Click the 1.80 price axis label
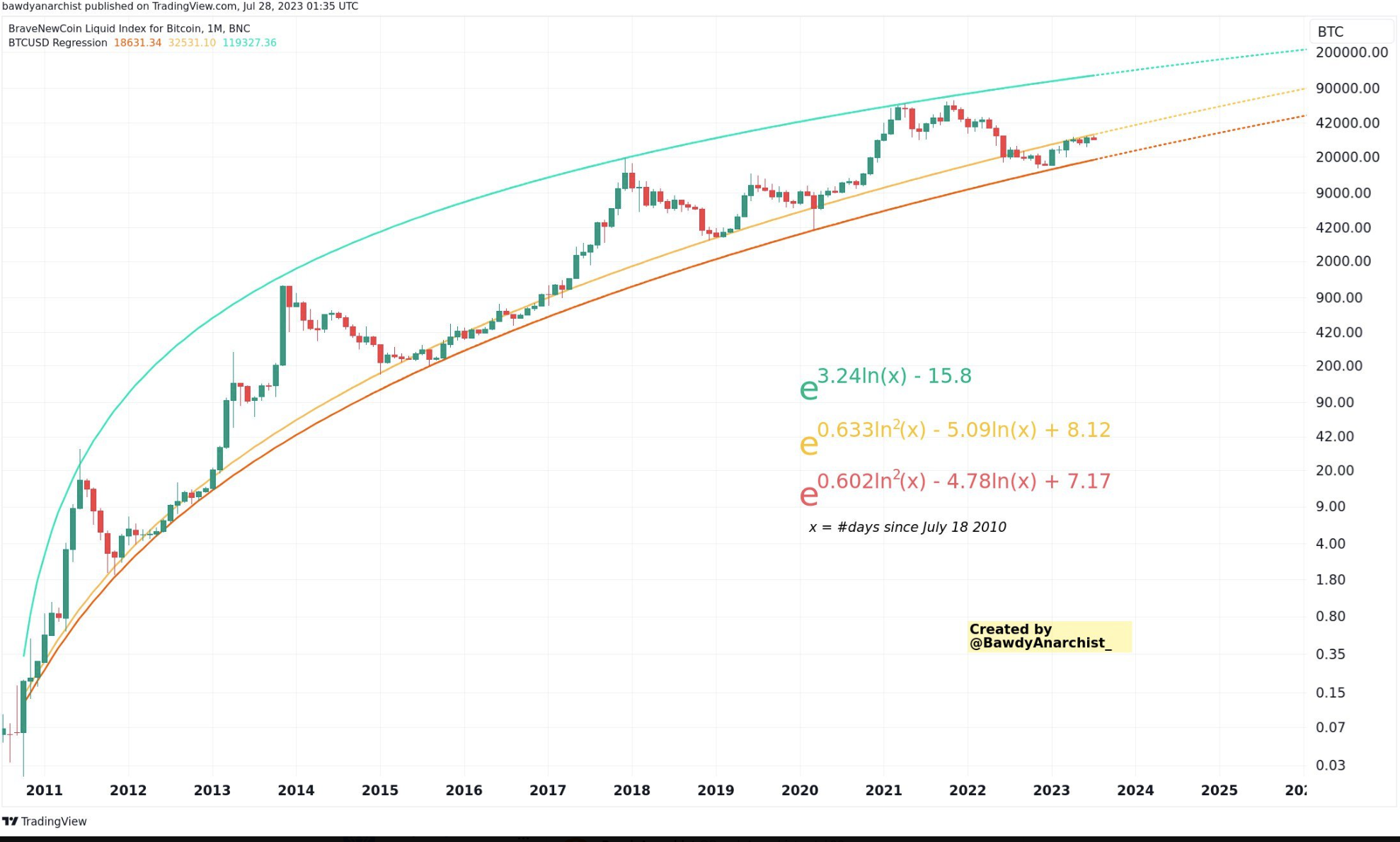This screenshot has width=1400, height=842. pyautogui.click(x=1330, y=580)
